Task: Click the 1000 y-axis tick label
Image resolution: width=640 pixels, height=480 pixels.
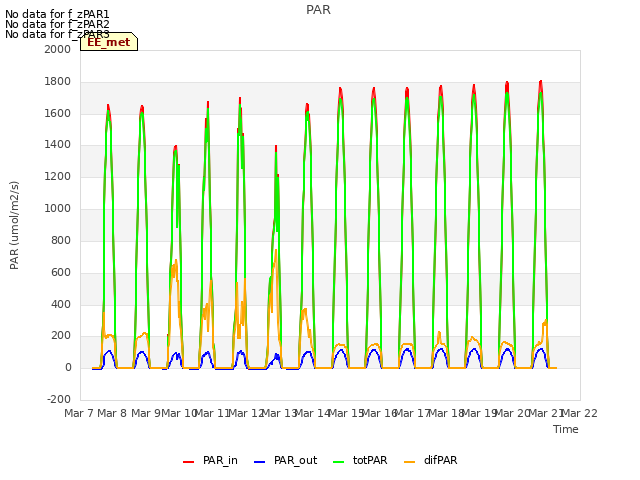Action: pyautogui.click(x=58, y=209)
